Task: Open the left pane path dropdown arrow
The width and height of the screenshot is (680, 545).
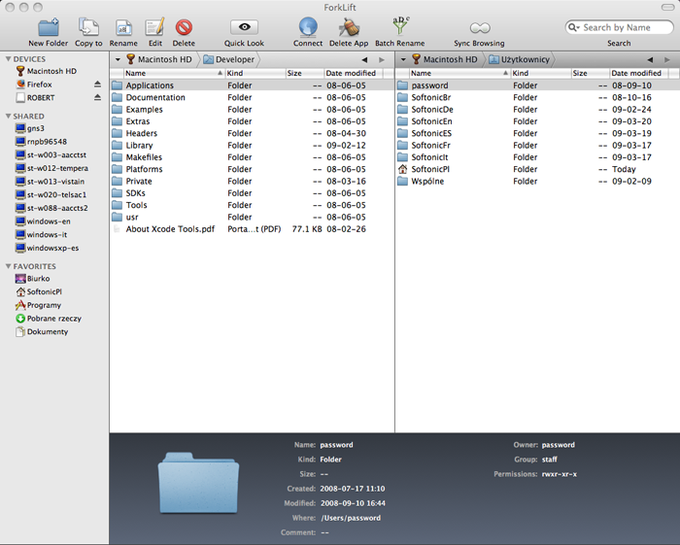Action: [x=118, y=59]
